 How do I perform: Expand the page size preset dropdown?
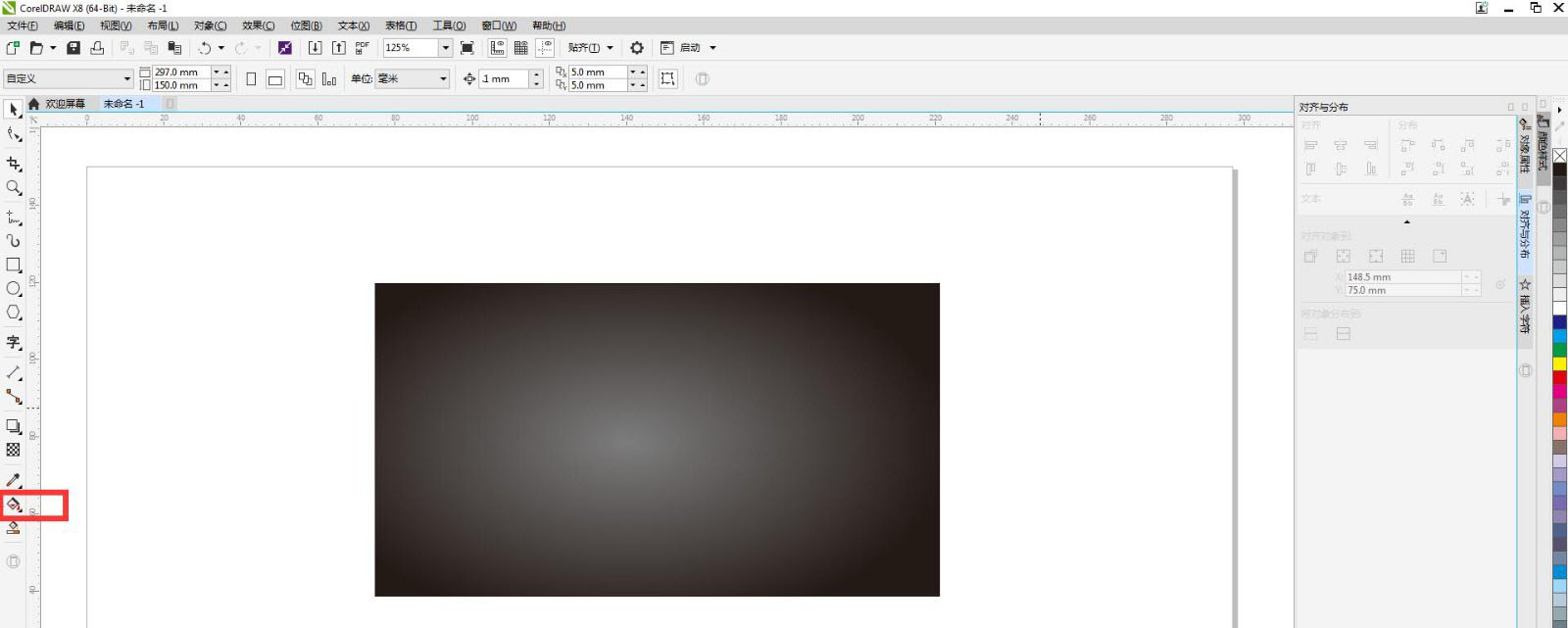tap(126, 78)
